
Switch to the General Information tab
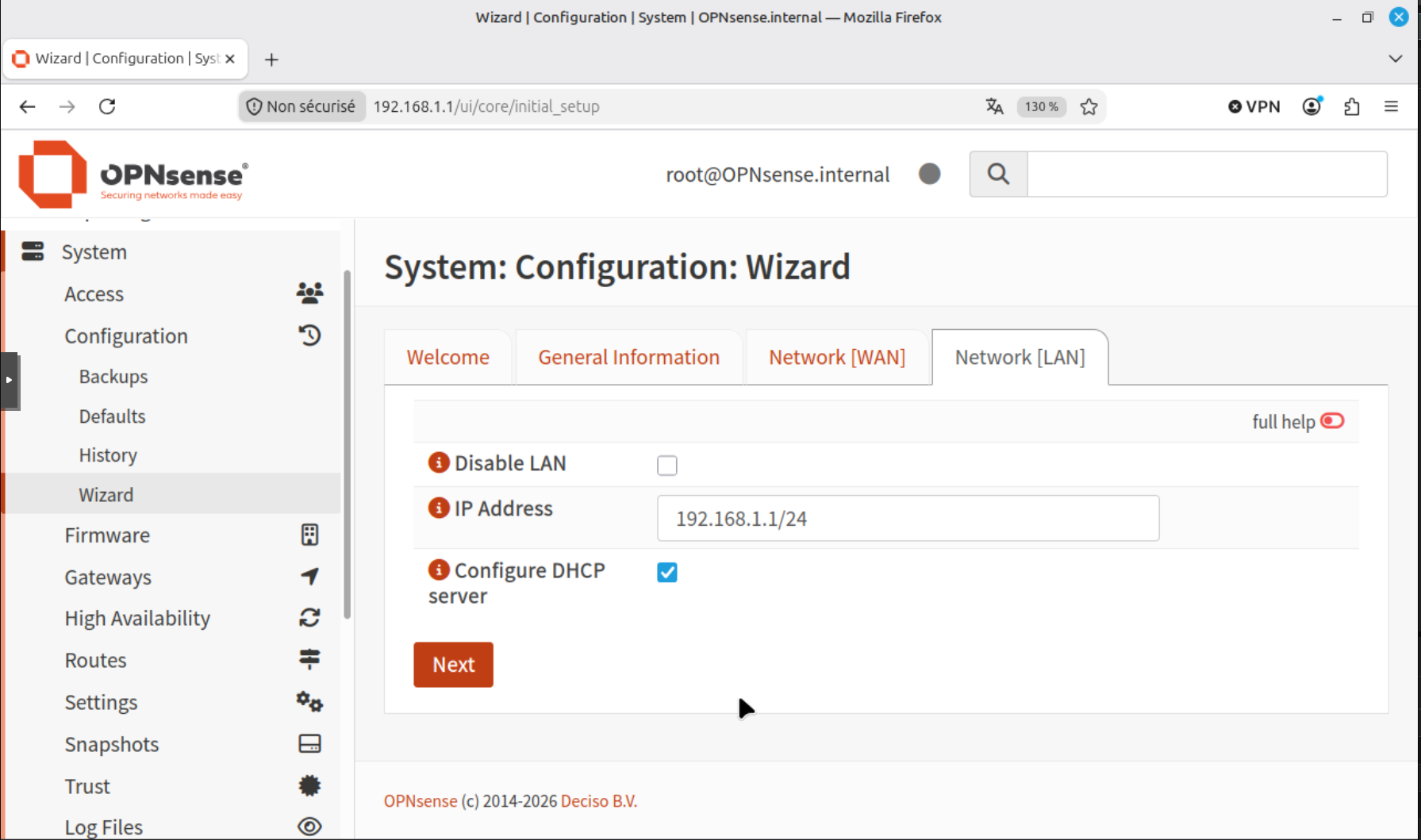pyautogui.click(x=628, y=357)
